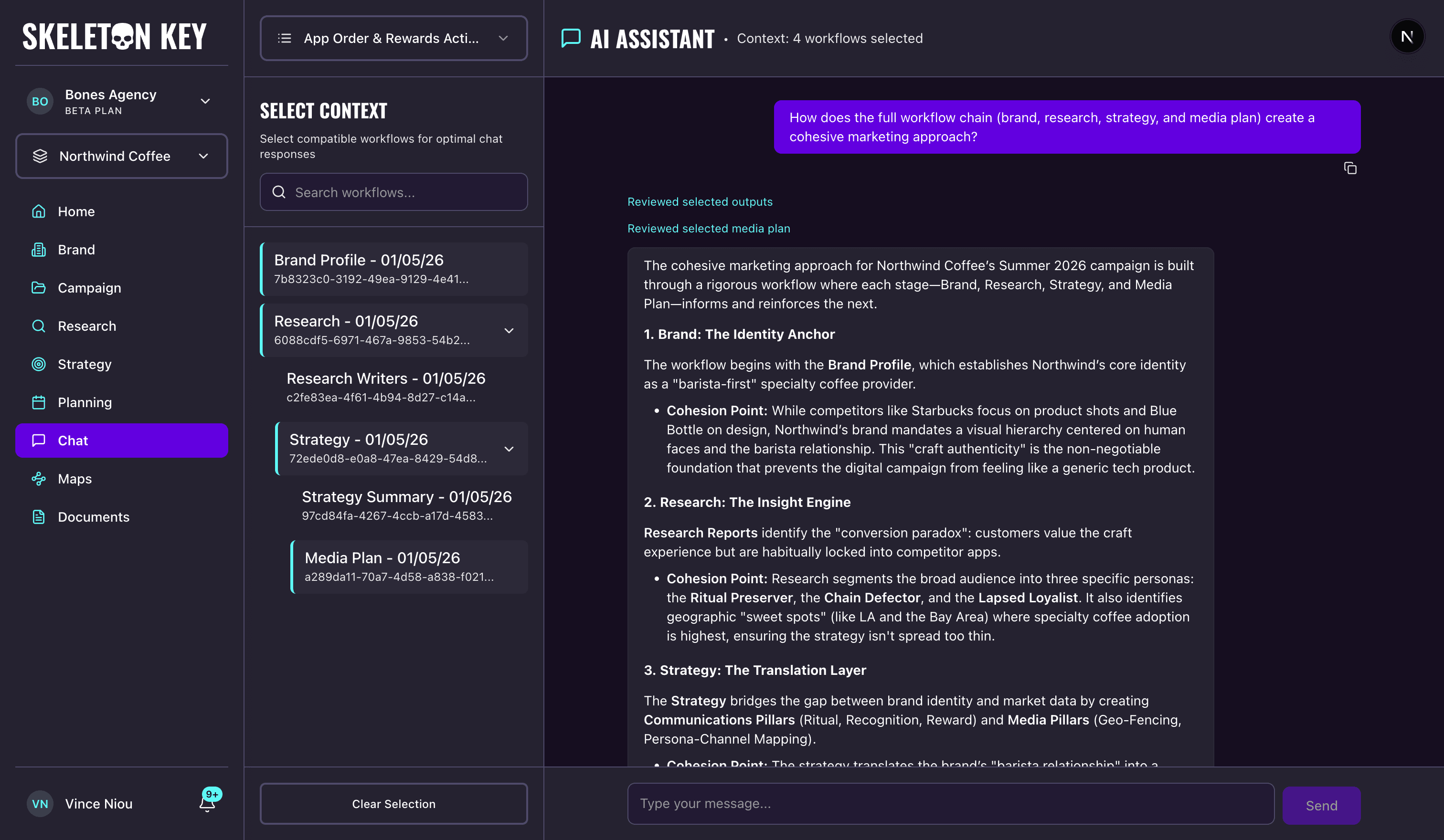Collapse the Research - 01/05/26 chevron
1444x840 pixels.
click(509, 330)
